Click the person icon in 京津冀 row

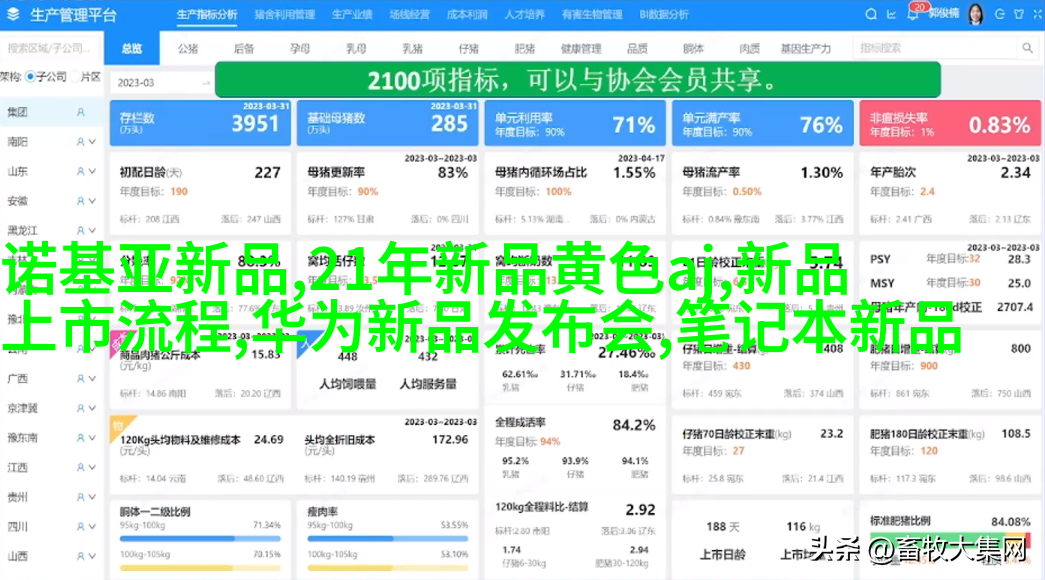[81, 408]
